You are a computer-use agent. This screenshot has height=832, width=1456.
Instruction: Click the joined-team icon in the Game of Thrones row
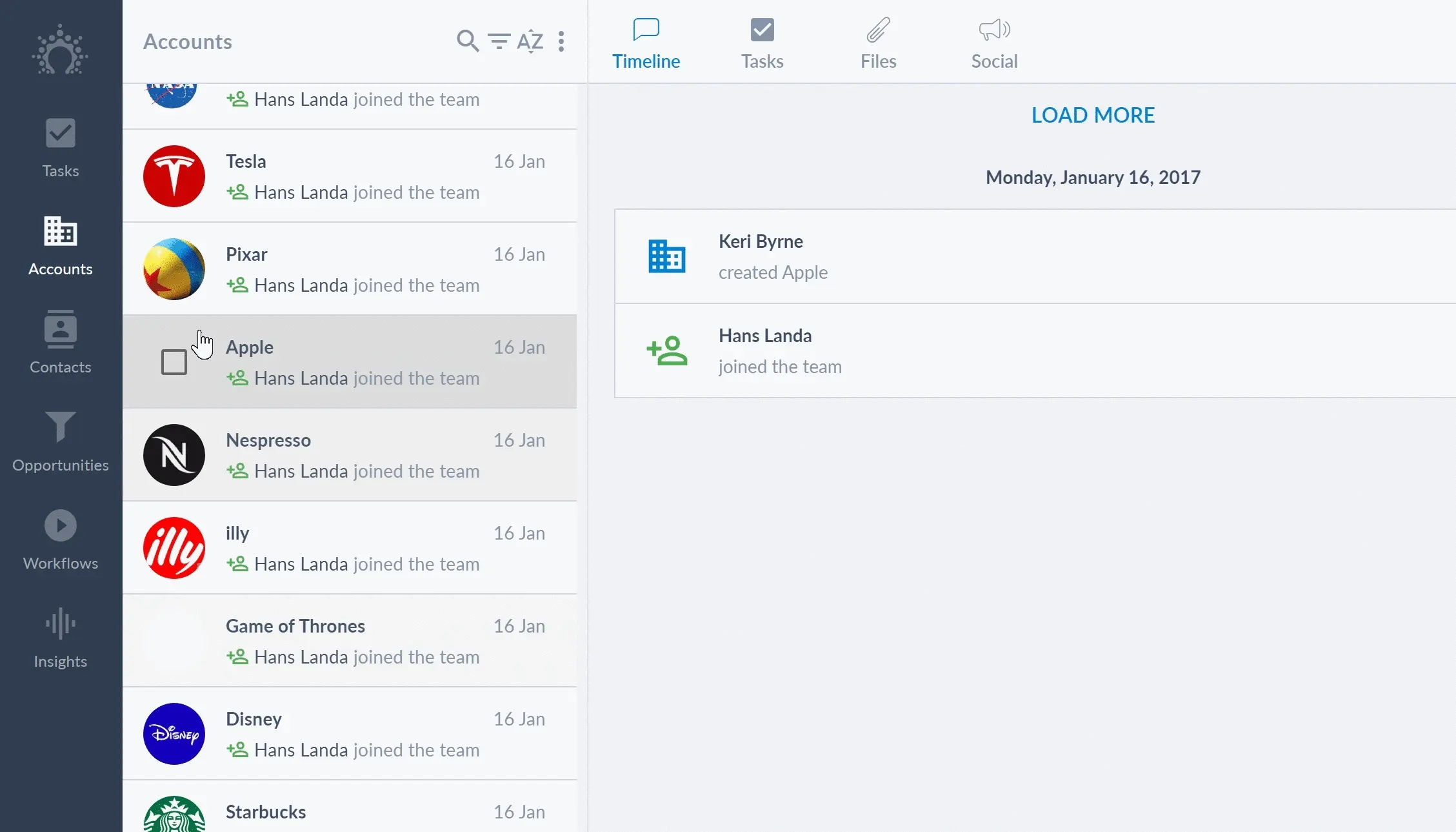tap(237, 656)
